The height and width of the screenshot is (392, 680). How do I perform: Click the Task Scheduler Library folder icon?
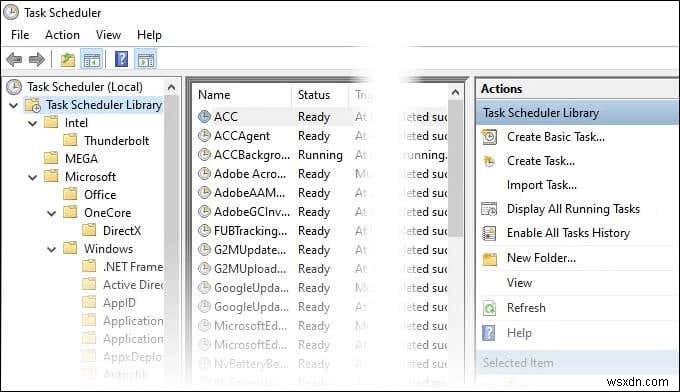point(33,105)
